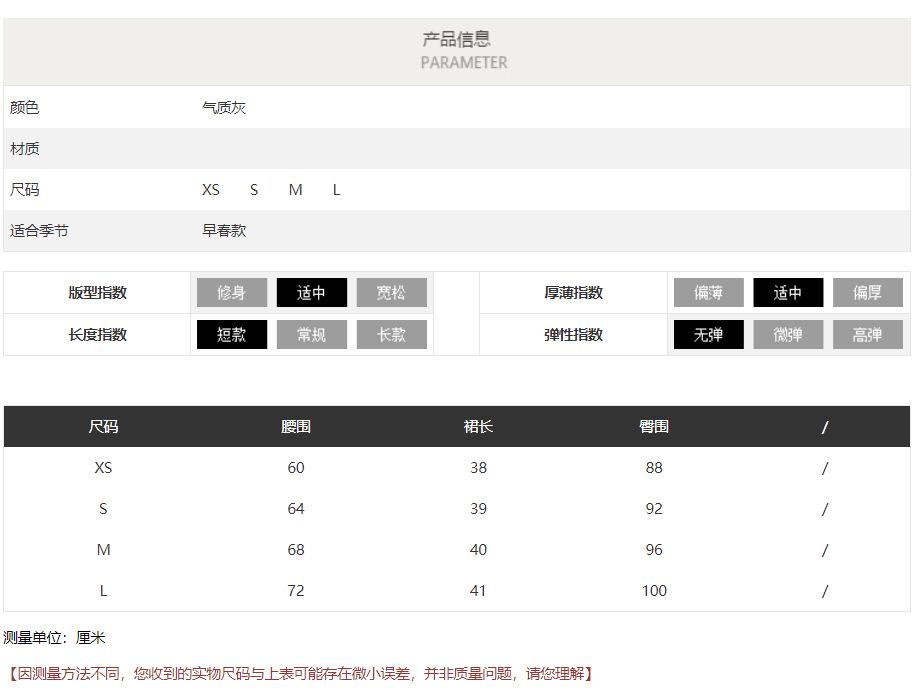
Task: Choose the 偏厚 thickness option
Action: point(867,293)
